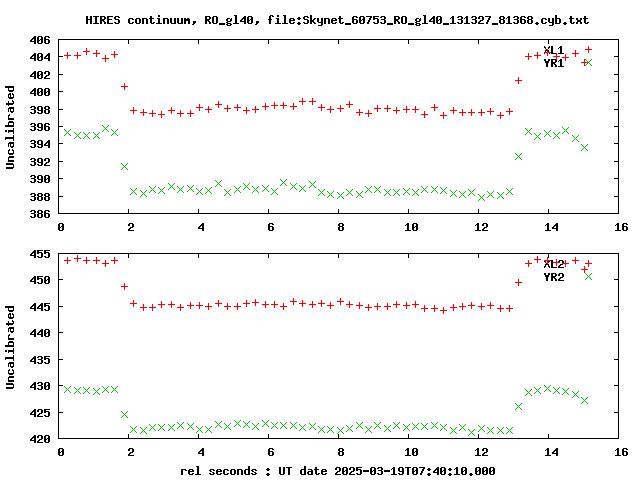The image size is (640, 480).
Task: Click the top plot Uncalibrated axis label
Action: [10, 127]
